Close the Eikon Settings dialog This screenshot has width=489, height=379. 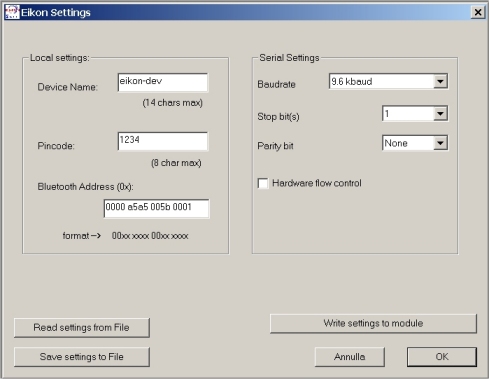point(478,12)
